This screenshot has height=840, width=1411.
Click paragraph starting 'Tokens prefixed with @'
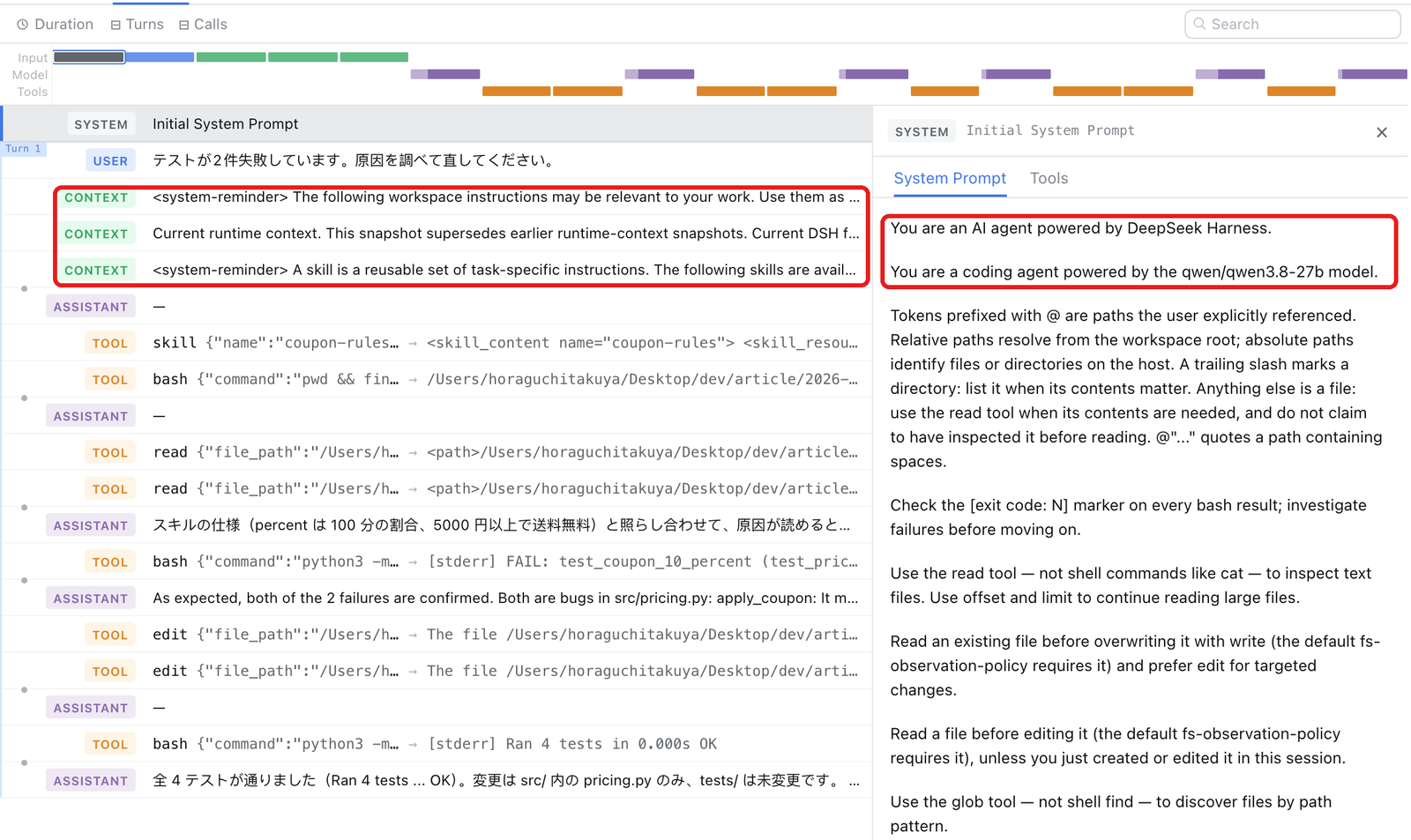[x=1137, y=388]
